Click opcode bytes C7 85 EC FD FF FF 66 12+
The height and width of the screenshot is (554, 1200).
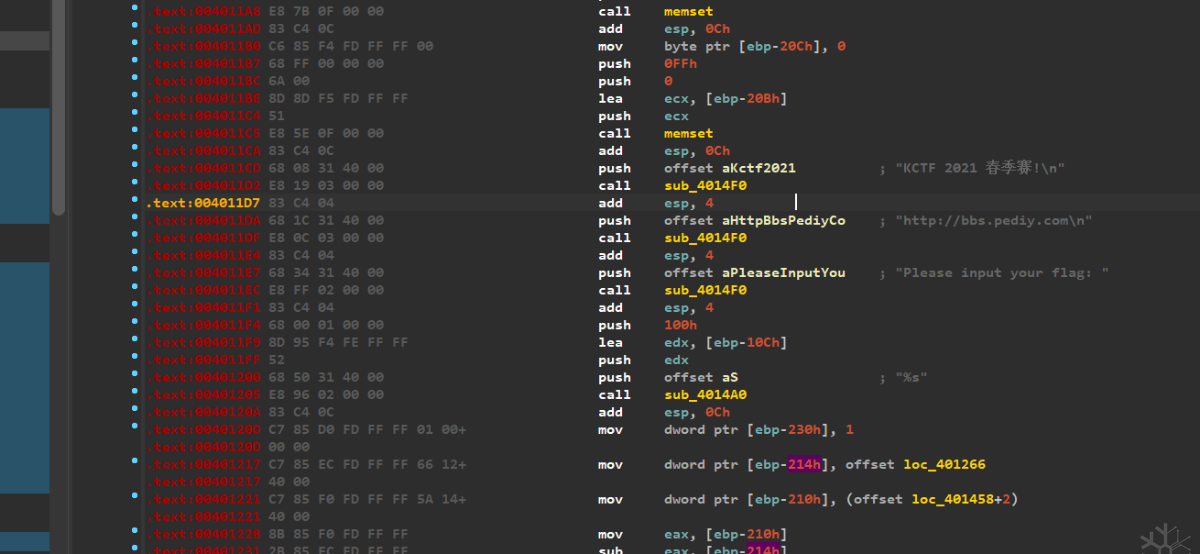click(x=367, y=464)
